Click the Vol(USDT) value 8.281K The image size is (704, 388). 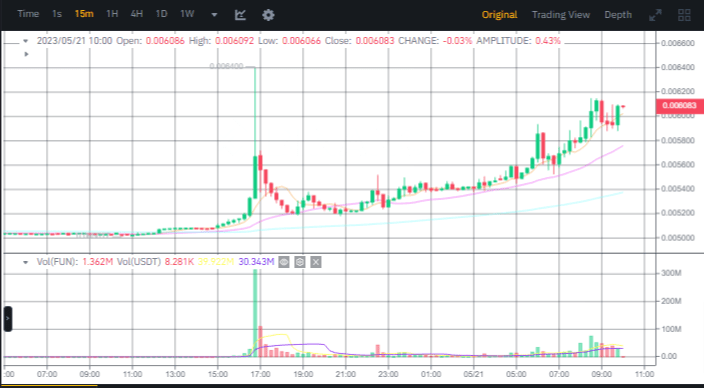pyautogui.click(x=179, y=262)
